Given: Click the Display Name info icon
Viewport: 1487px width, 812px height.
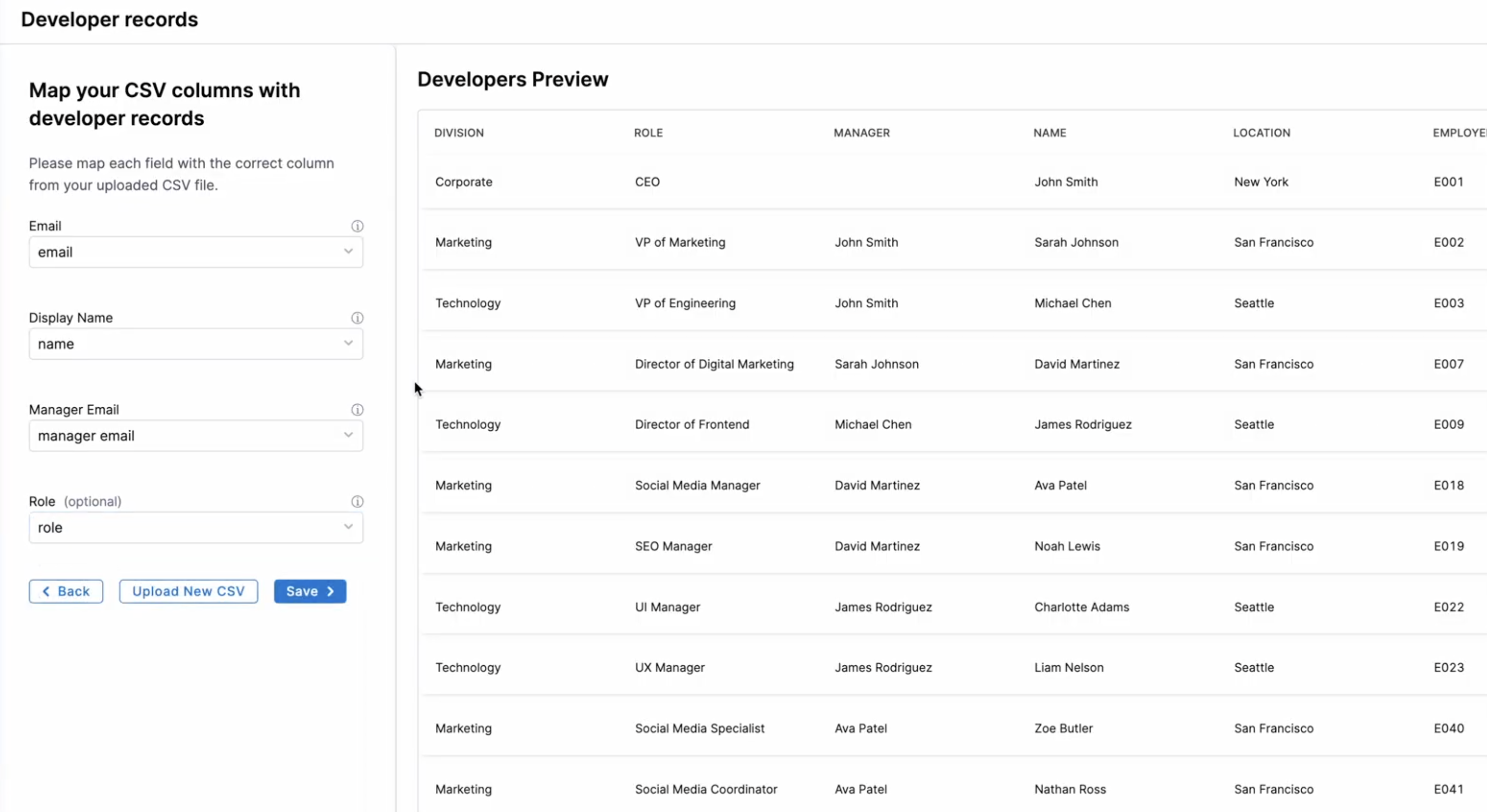Looking at the screenshot, I should click(x=358, y=318).
